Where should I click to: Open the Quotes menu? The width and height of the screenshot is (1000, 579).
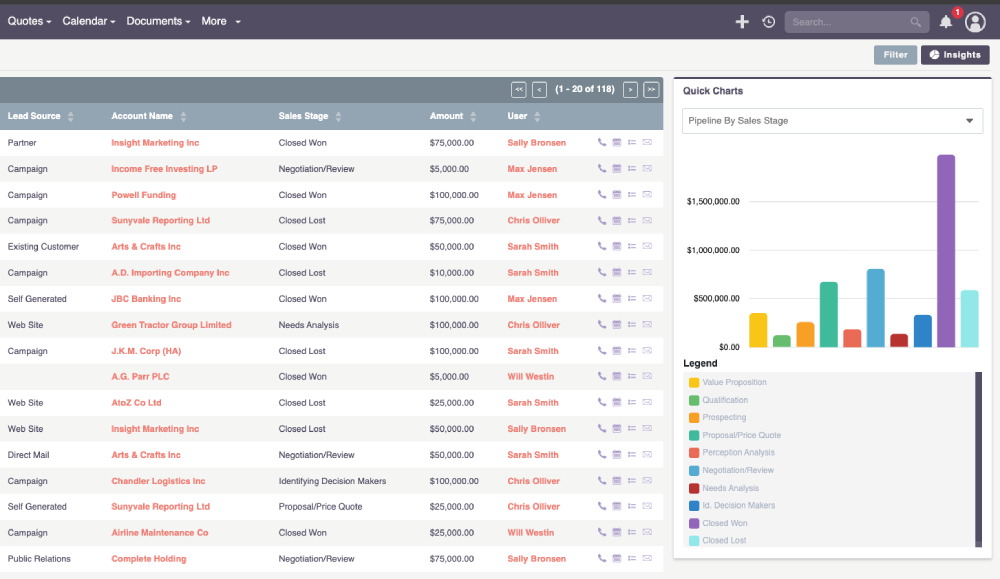point(29,21)
